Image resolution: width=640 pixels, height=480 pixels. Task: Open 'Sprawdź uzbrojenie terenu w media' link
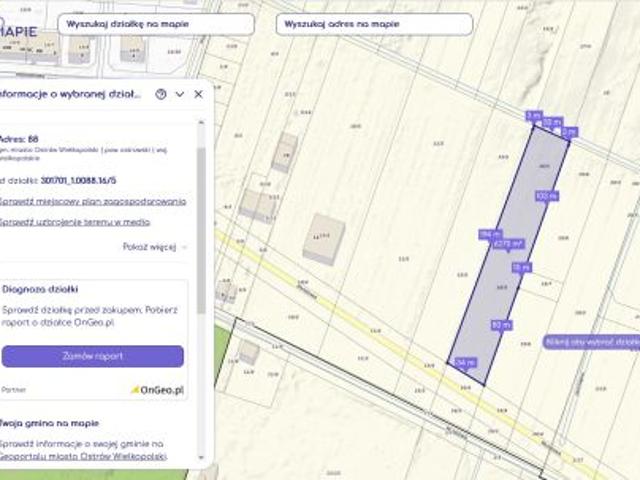[x=75, y=222]
